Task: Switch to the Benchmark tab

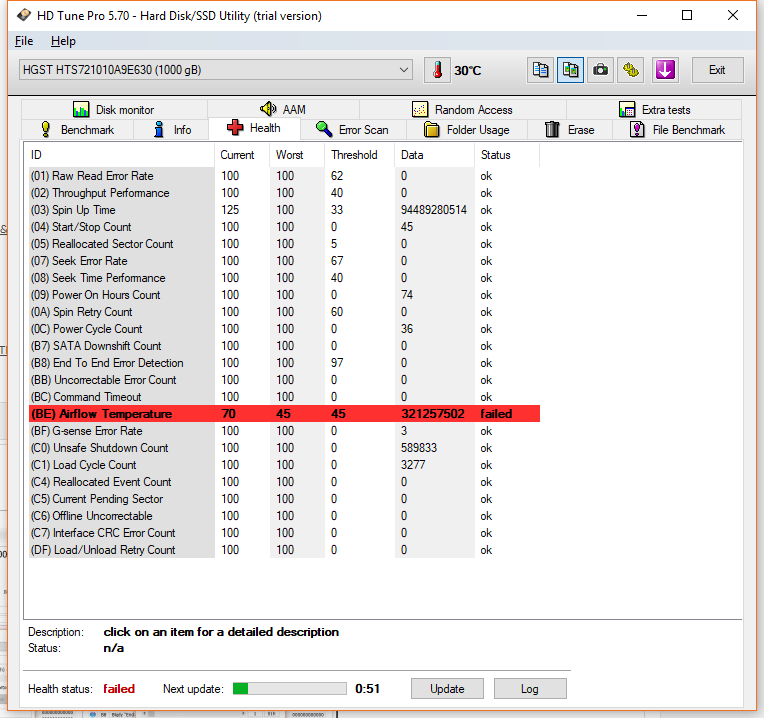Action: (77, 130)
